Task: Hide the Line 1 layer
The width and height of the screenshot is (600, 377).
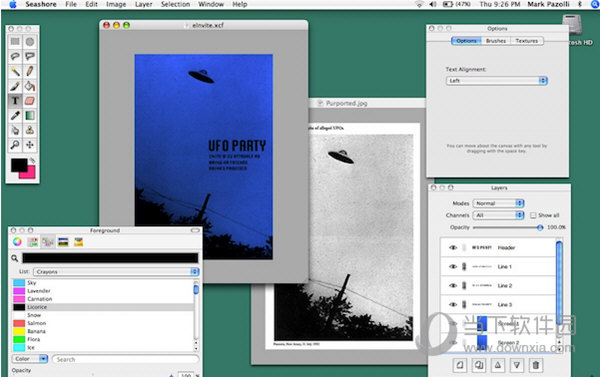Action: point(453,266)
